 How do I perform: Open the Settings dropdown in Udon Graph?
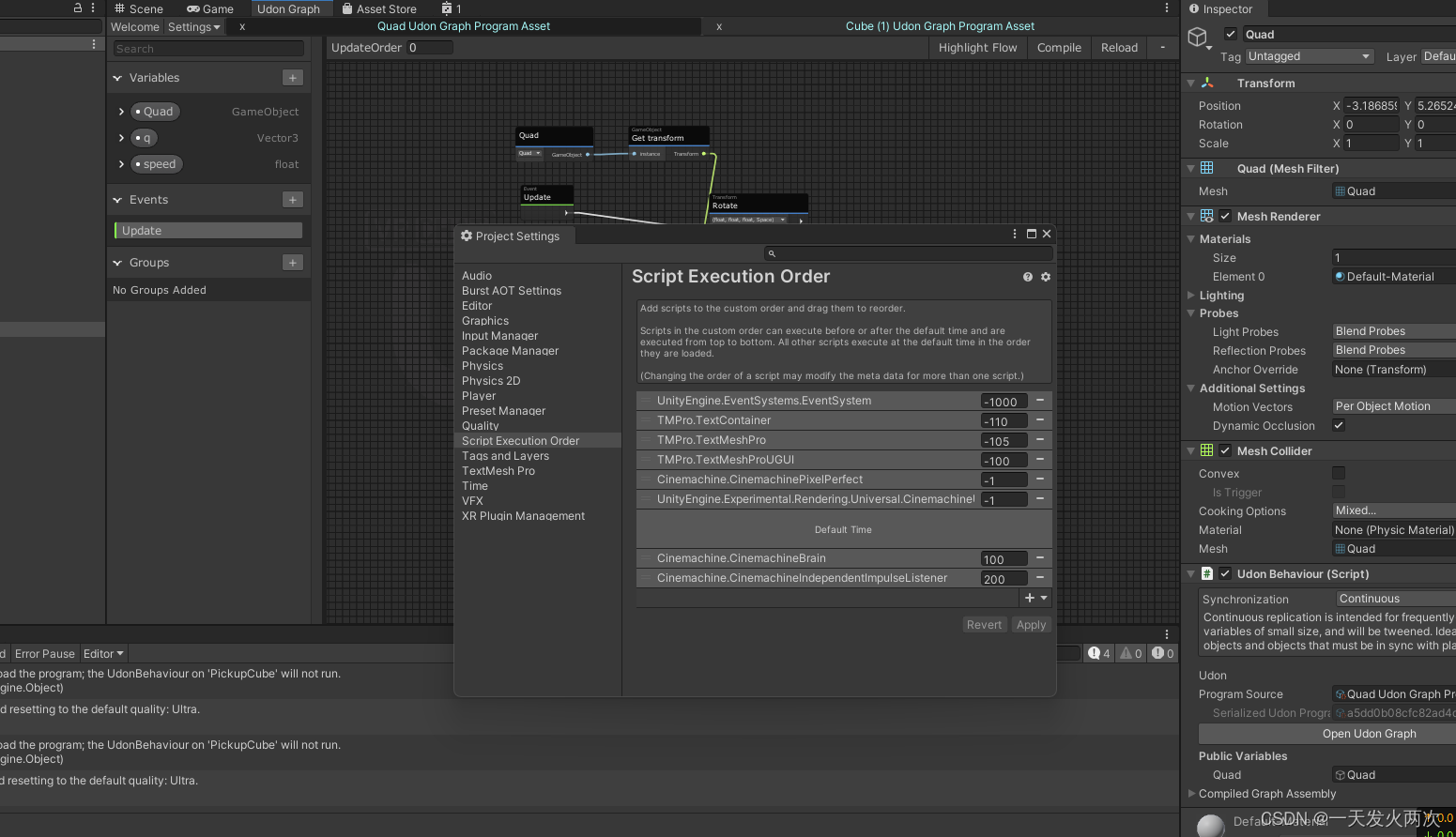coord(194,27)
